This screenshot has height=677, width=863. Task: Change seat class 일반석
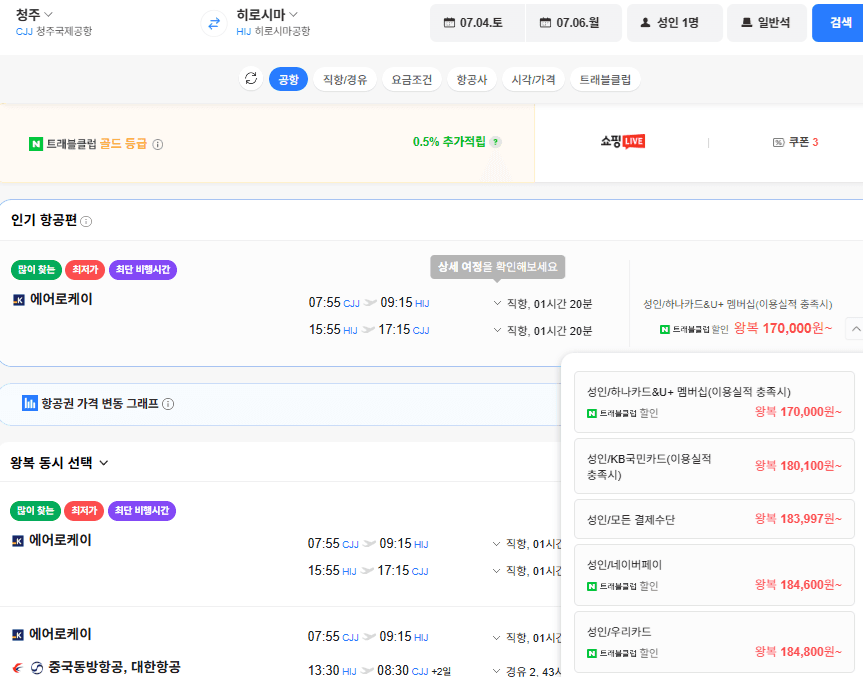[x=767, y=23]
